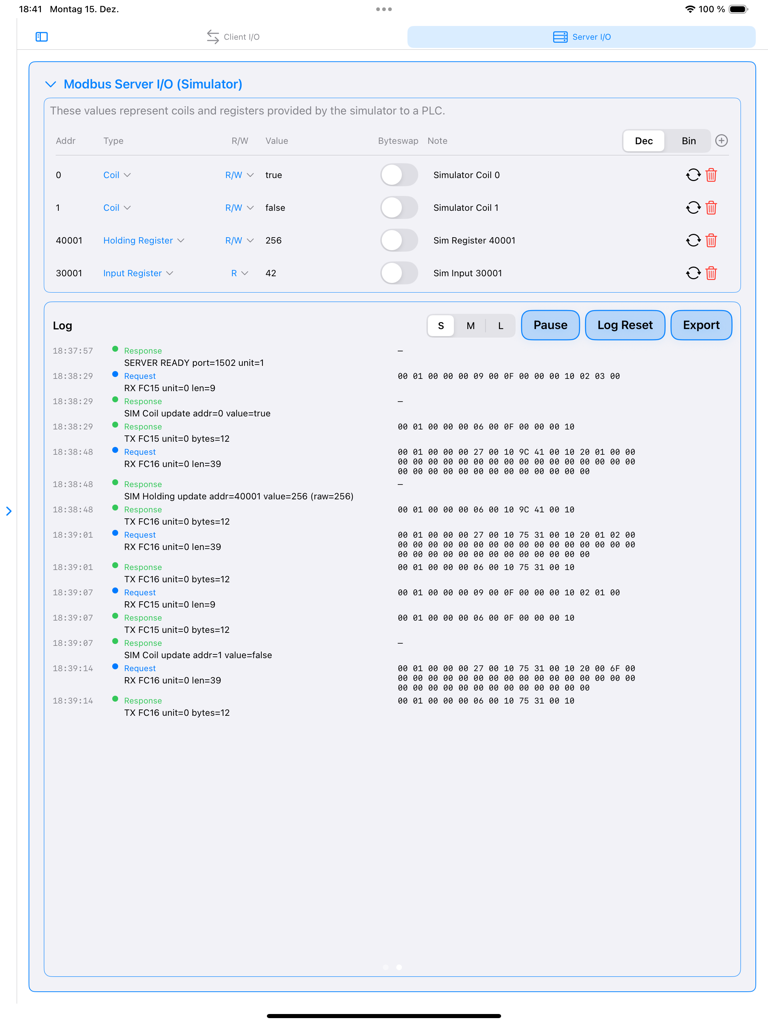Open R access dropdown for address 30001
This screenshot has height=1024, width=768.
240,273
